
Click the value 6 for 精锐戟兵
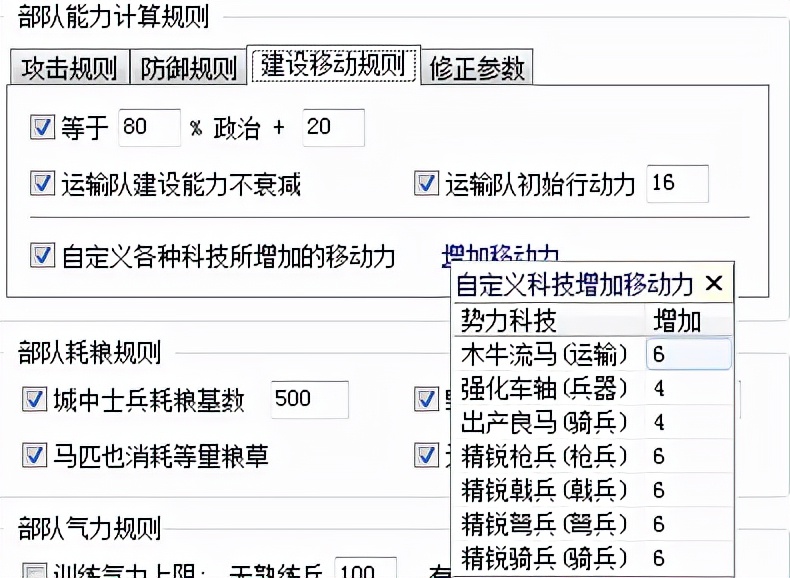[x=689, y=490]
